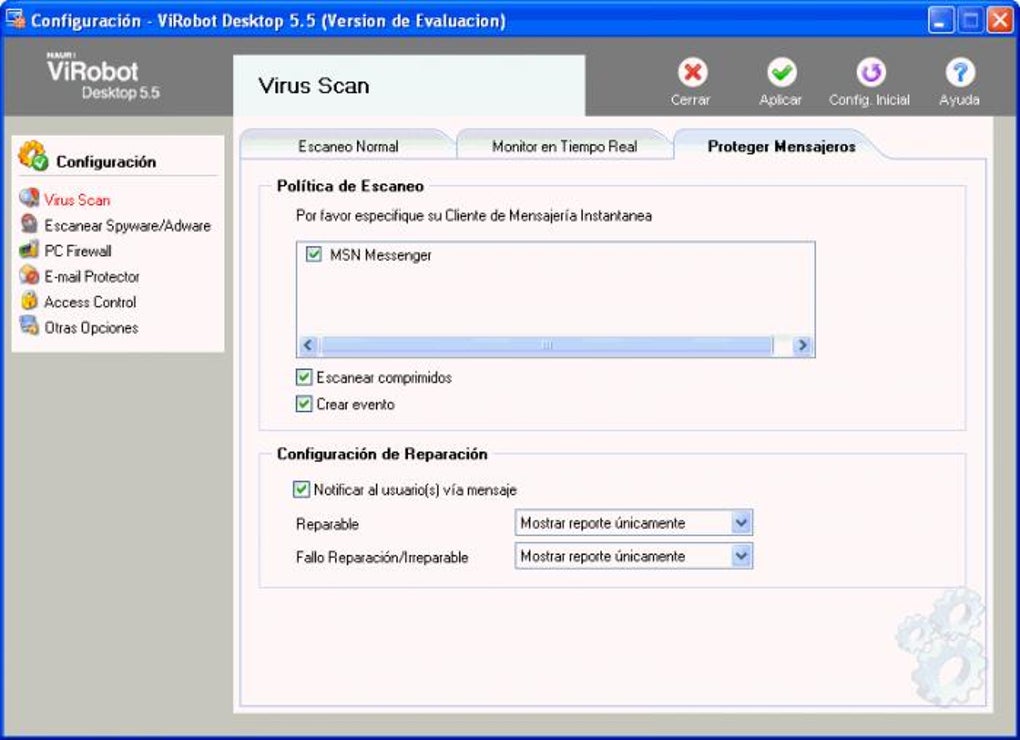Select E-mail Protector in the sidebar

[92, 276]
